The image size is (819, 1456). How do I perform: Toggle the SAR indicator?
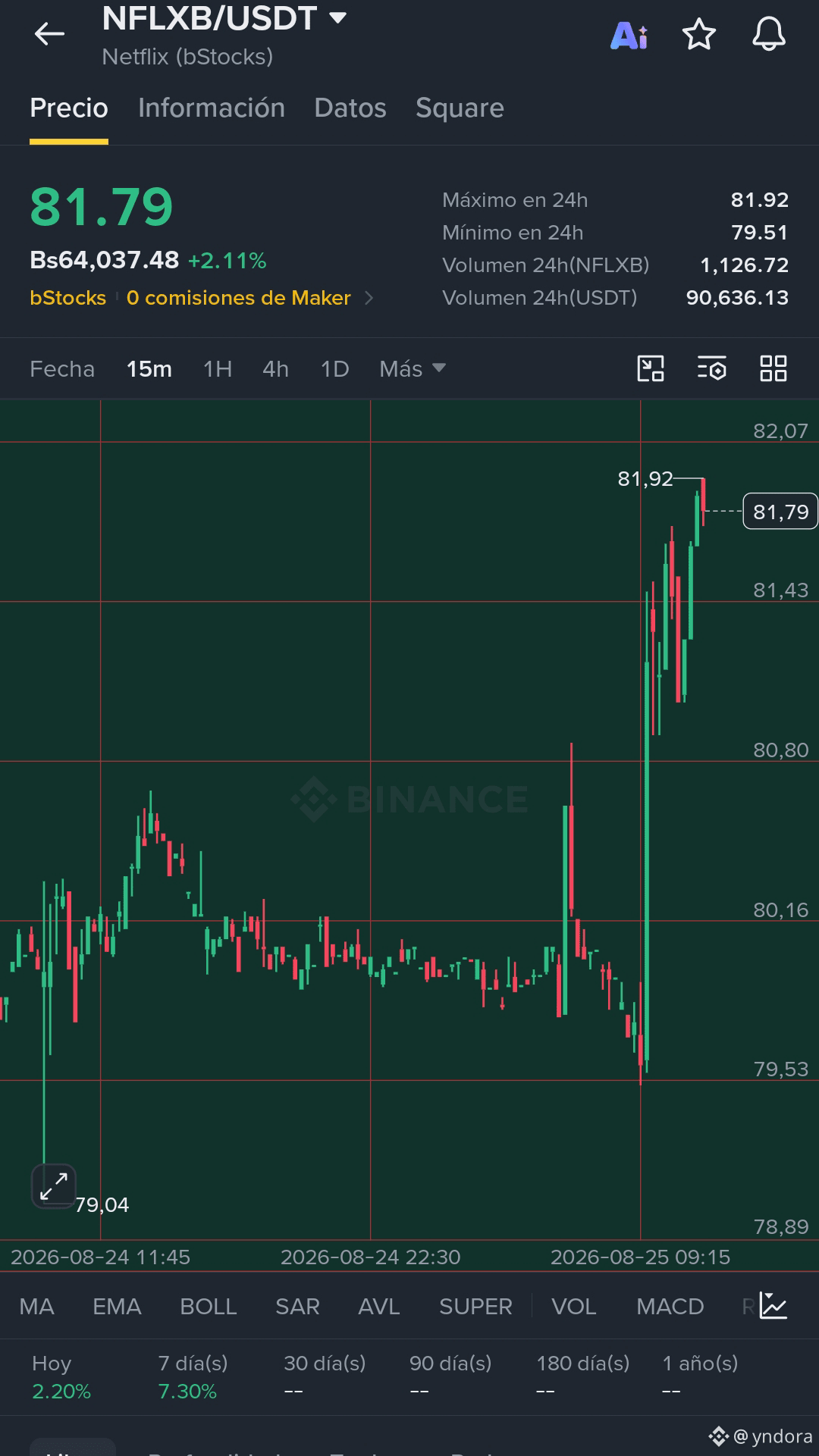click(297, 1307)
